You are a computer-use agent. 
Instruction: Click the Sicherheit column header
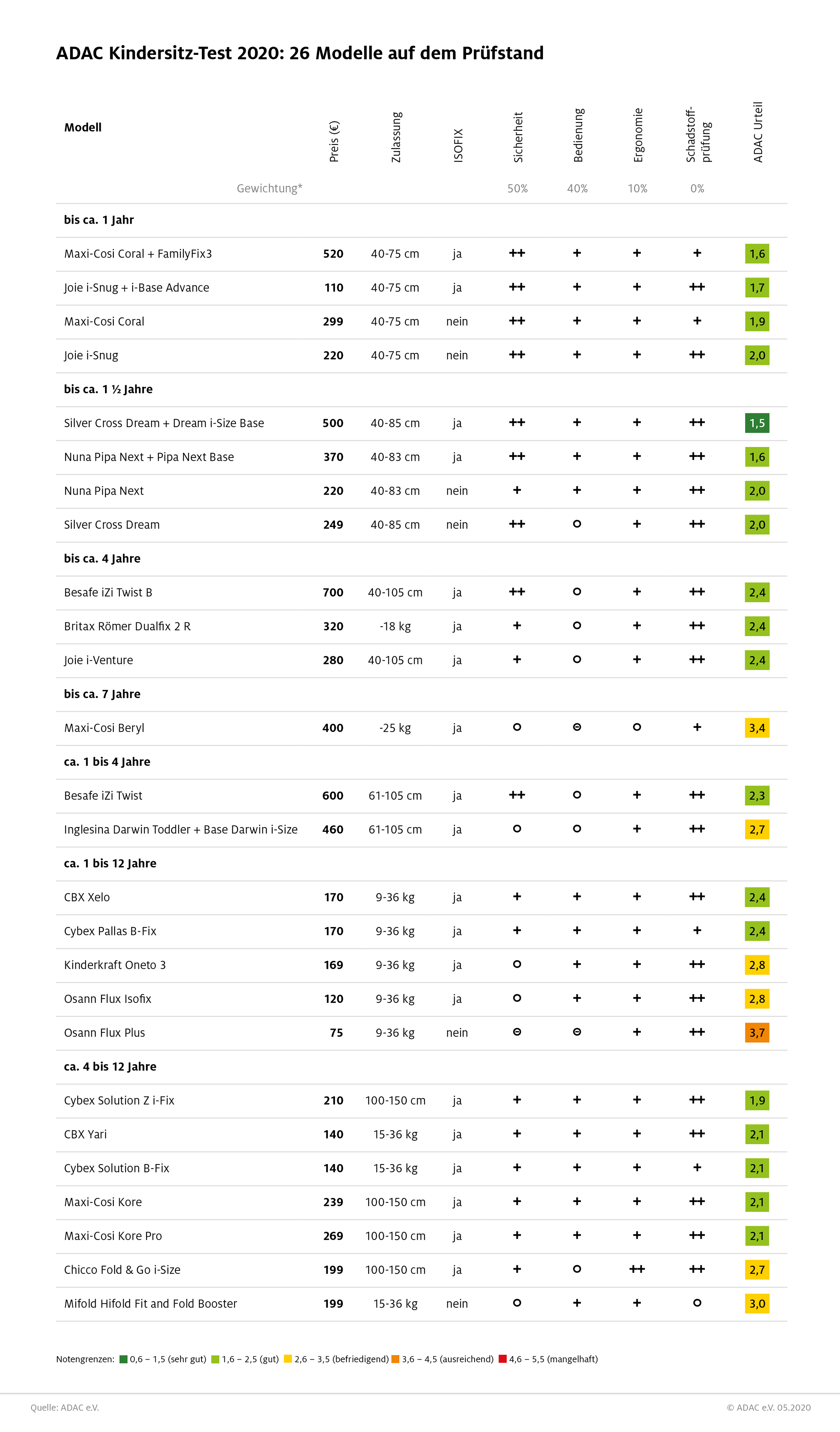click(x=518, y=137)
